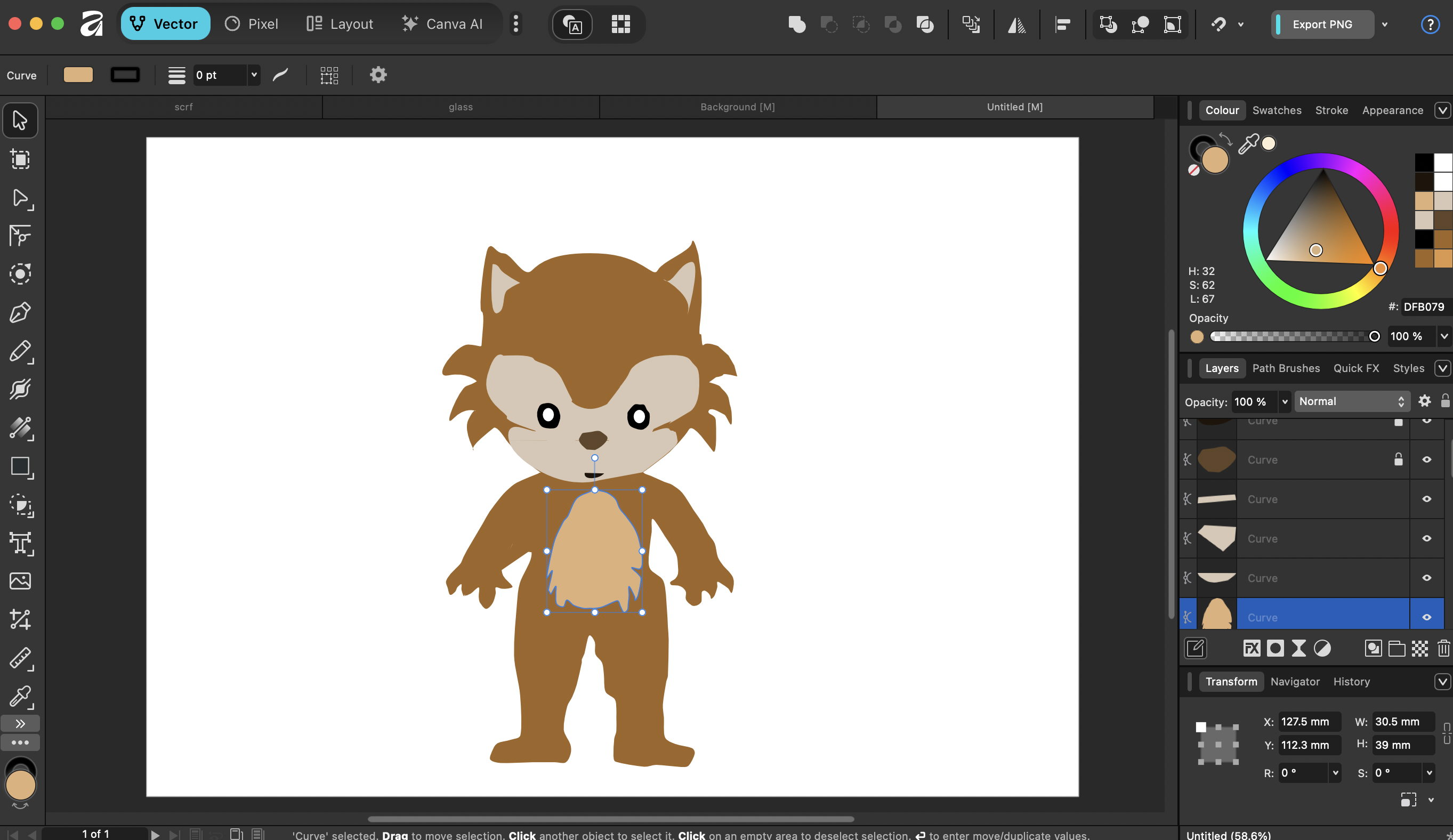Choose the Pencil tool
The width and height of the screenshot is (1453, 840).
(20, 351)
